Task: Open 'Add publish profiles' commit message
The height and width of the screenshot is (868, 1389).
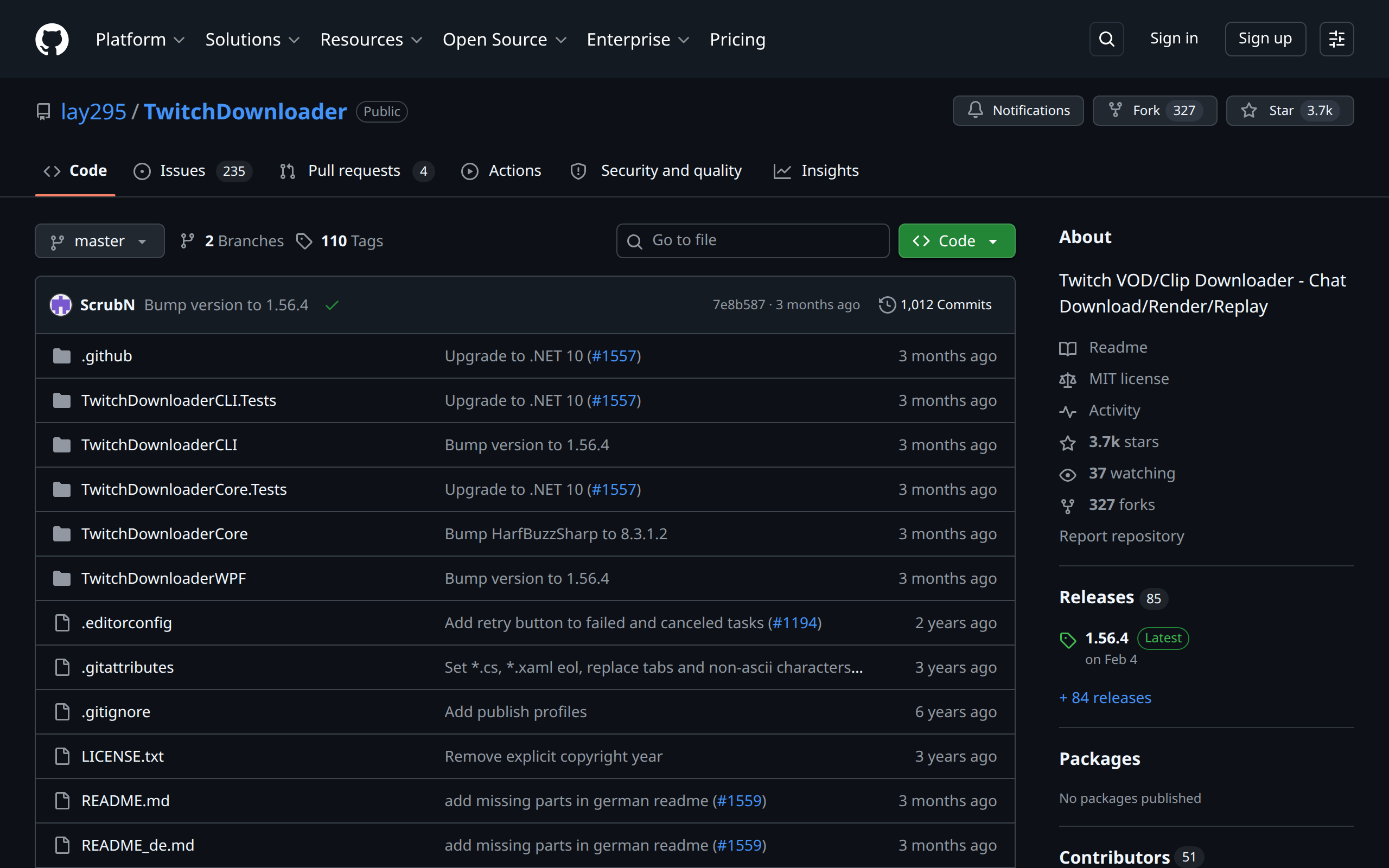Action: (515, 712)
